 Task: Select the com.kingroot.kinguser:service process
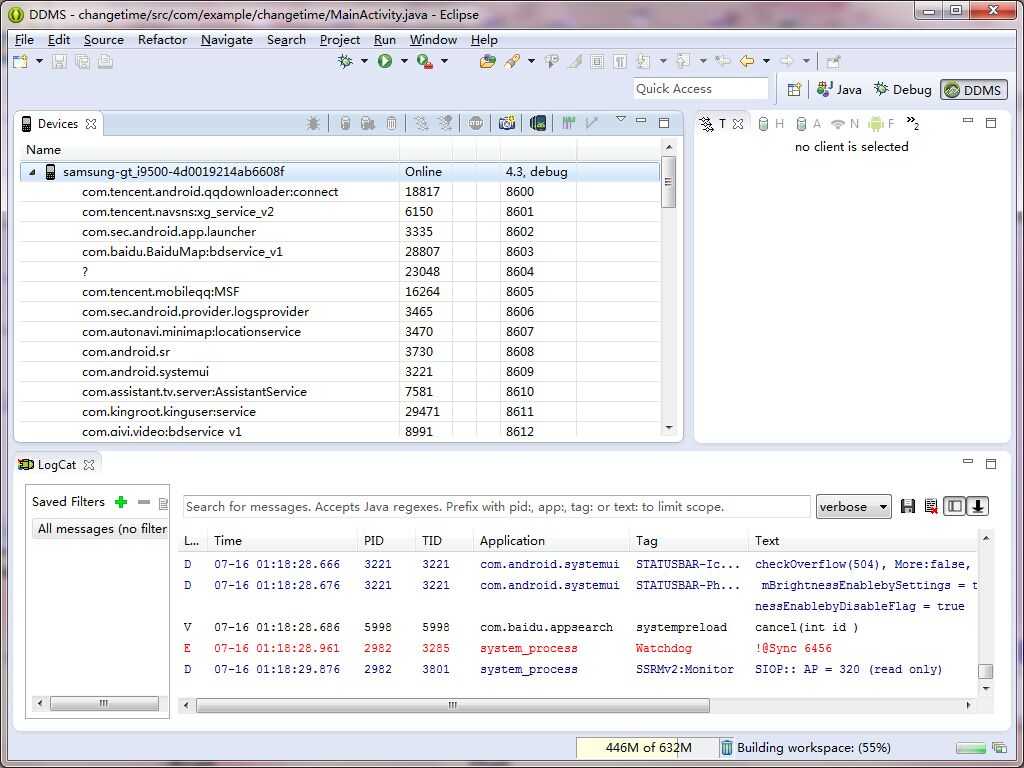[340, 412]
